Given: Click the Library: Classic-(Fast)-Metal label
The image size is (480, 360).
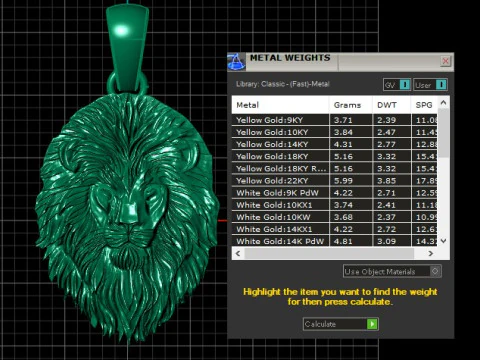Looking at the screenshot, I should [x=283, y=84].
